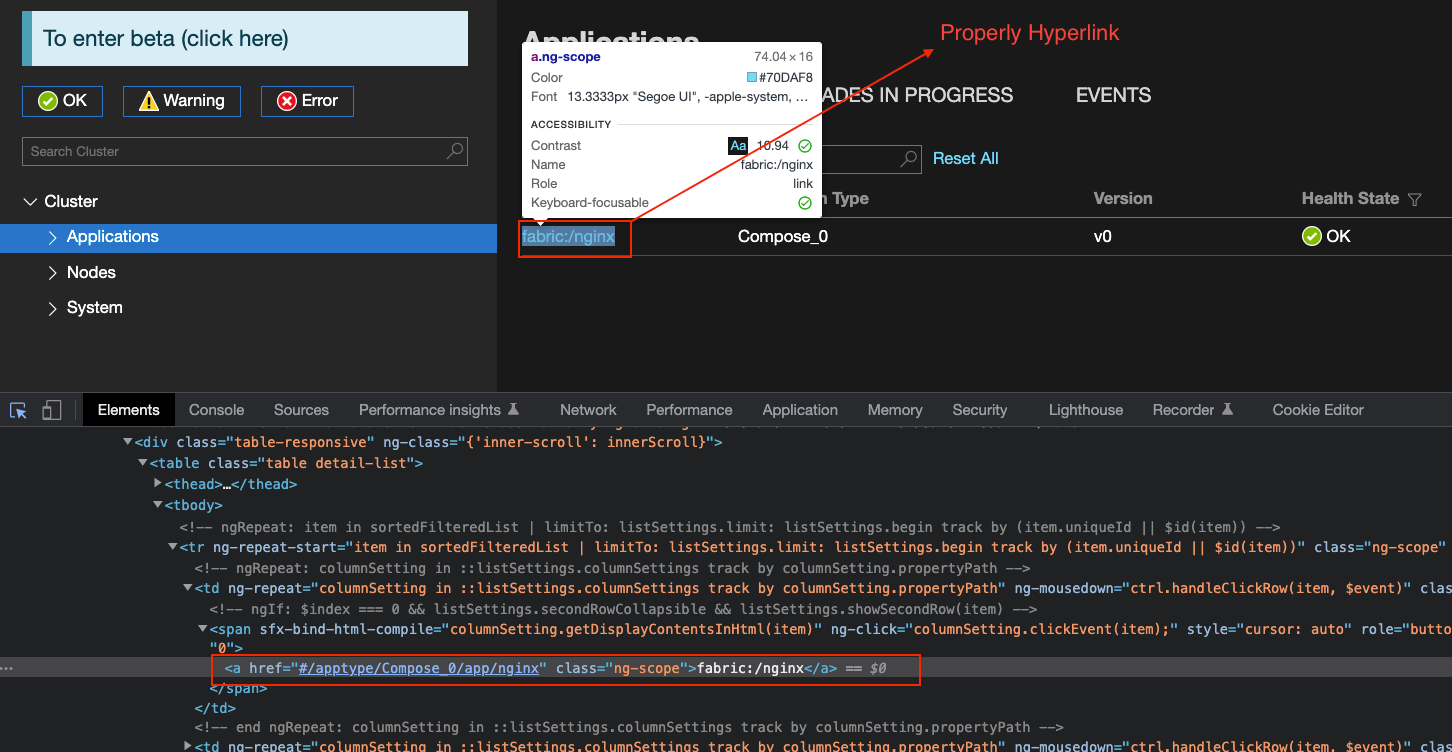The width and height of the screenshot is (1452, 752).
Task: Click the magnifier icon beside Reset All
Action: (x=908, y=158)
